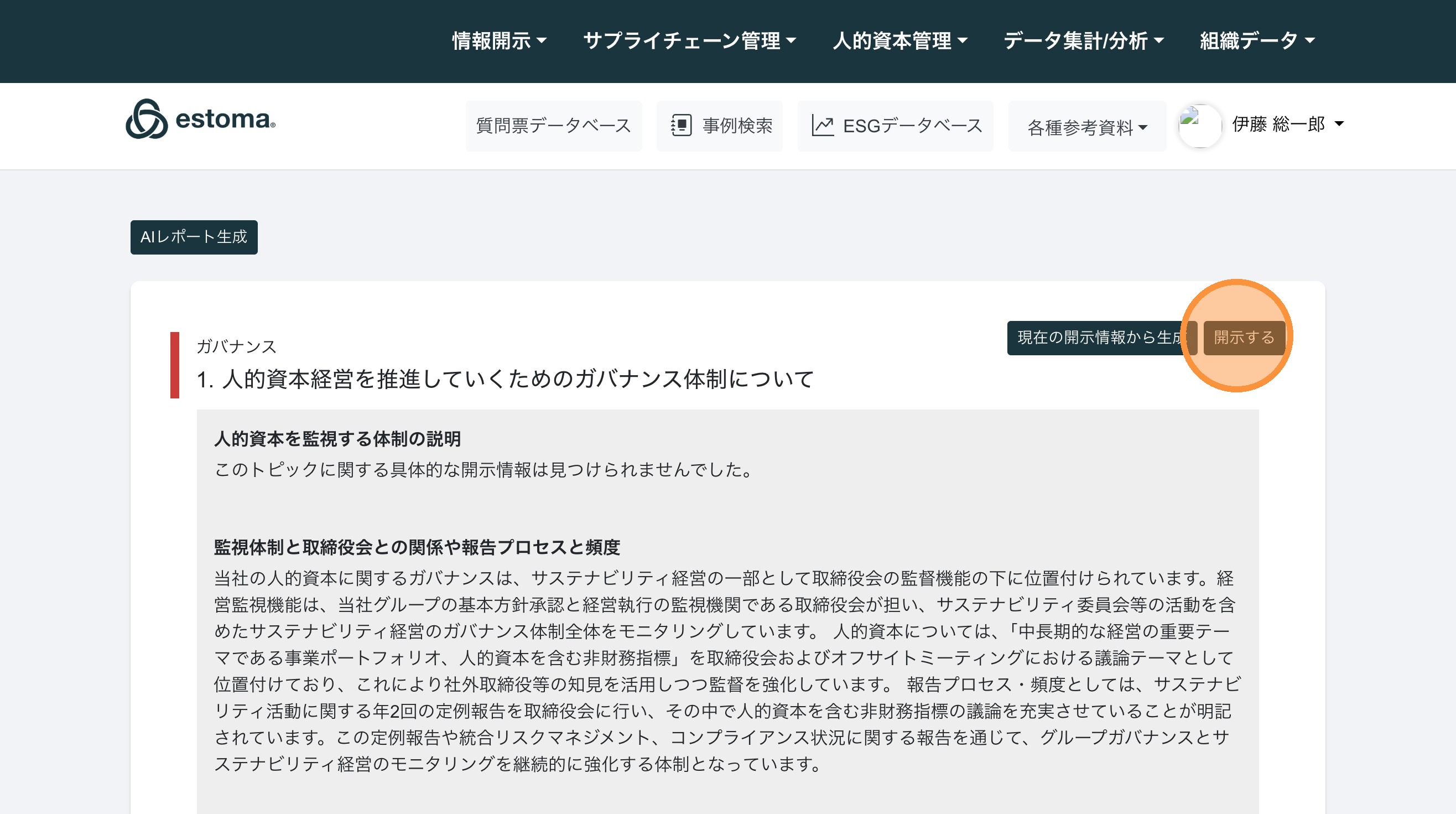Click the ESGデータベース chart icon
1456x814 pixels.
[x=823, y=126]
